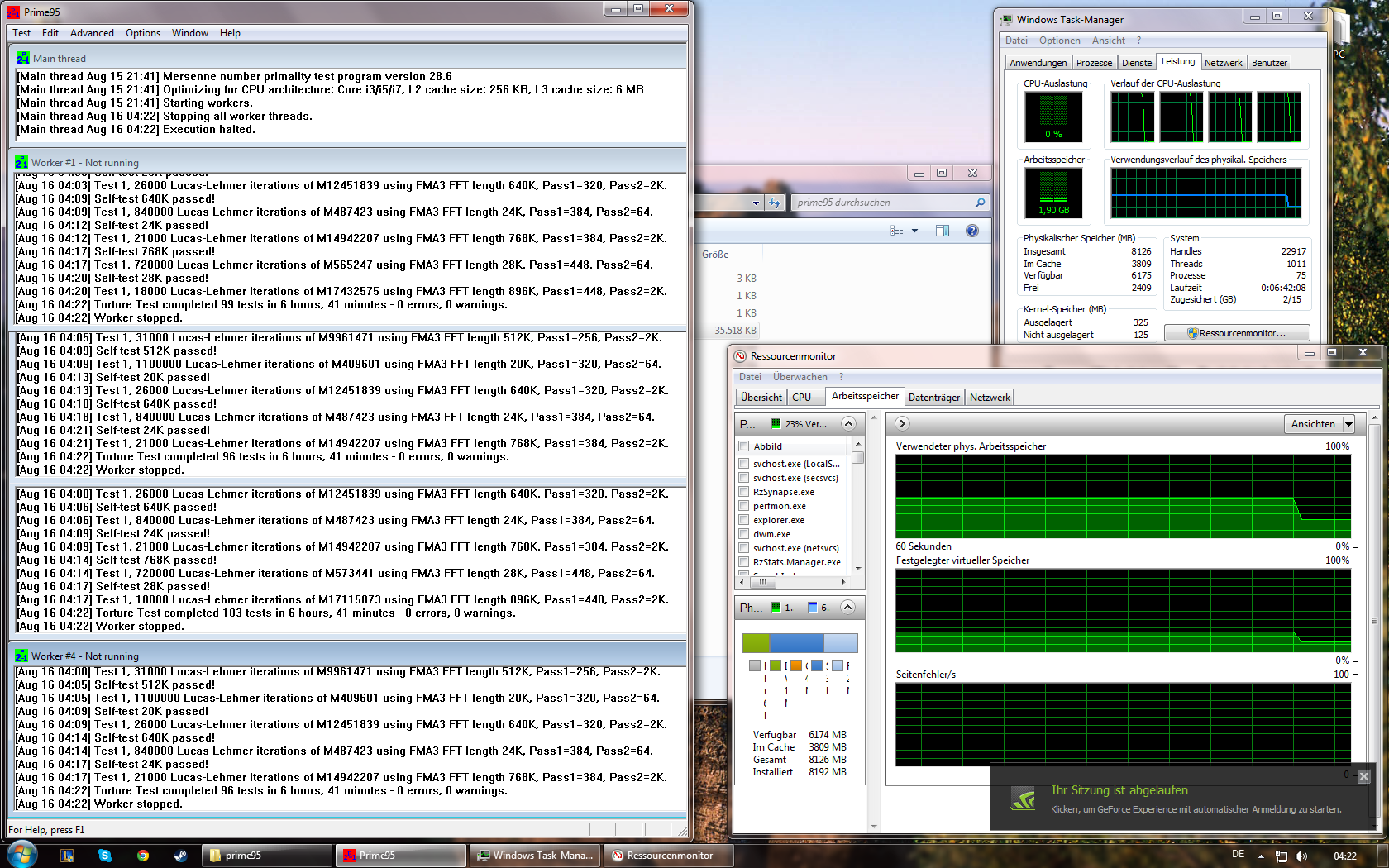Open the Prime95 Window menu
Screen dimensions: 1389x868
click(190, 33)
